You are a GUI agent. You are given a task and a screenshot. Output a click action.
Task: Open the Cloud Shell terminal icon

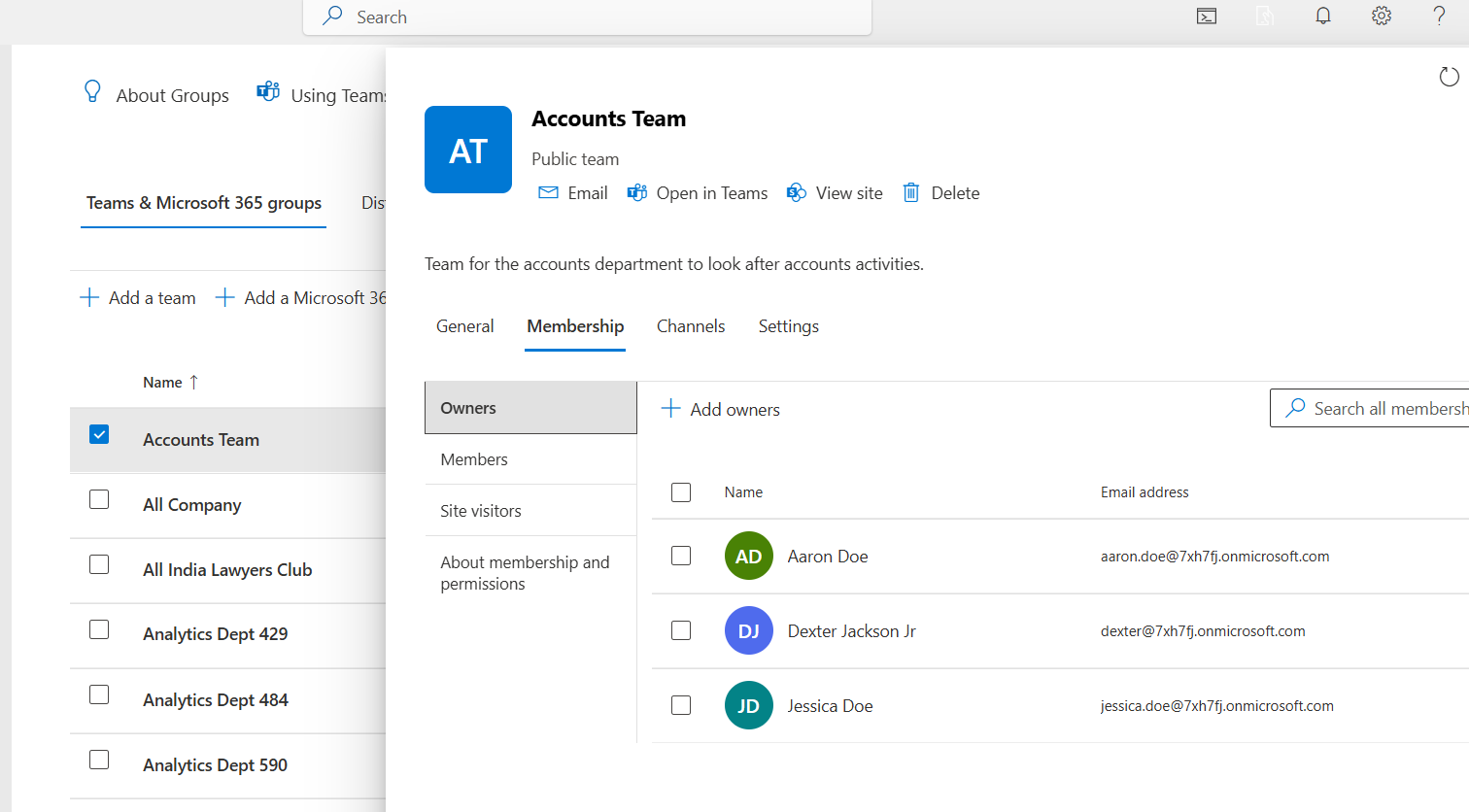(1207, 17)
